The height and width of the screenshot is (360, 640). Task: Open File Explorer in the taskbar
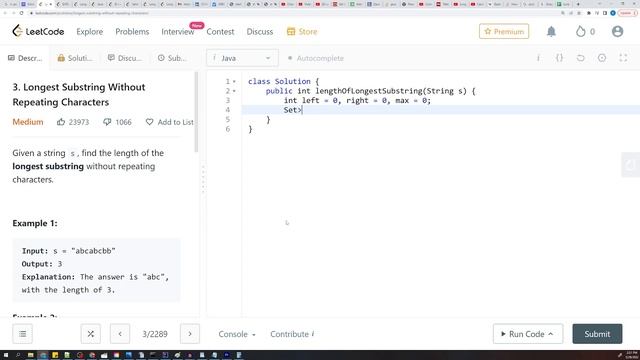coord(30,355)
